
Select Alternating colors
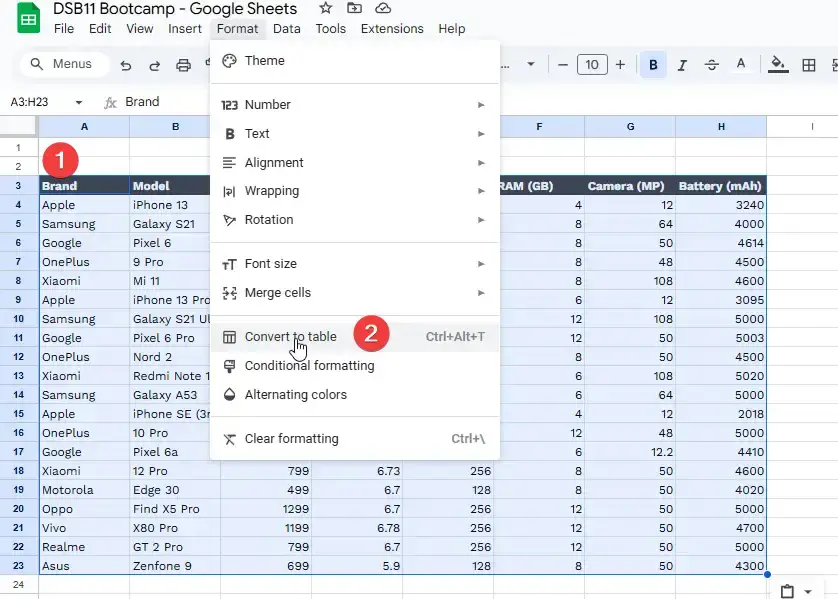pyautogui.click(x=355, y=395)
